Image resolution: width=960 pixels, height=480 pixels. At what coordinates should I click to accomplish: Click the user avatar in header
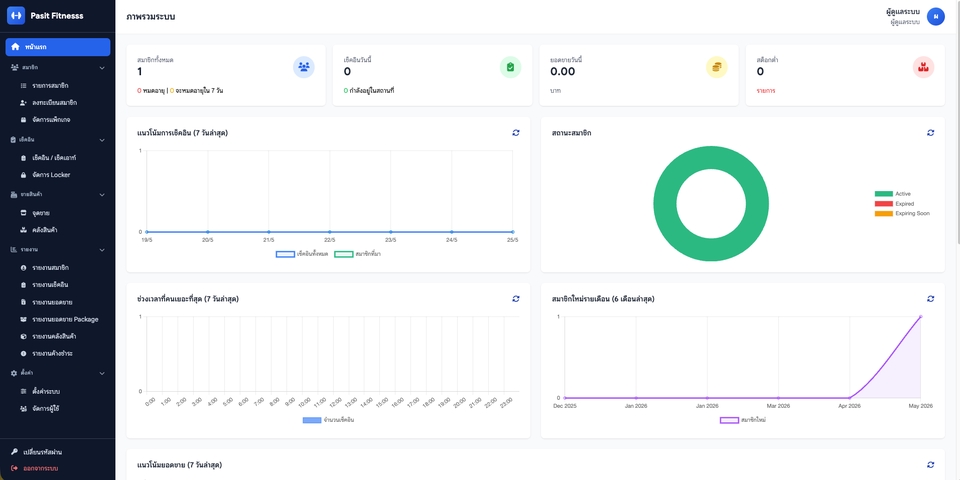click(x=936, y=17)
